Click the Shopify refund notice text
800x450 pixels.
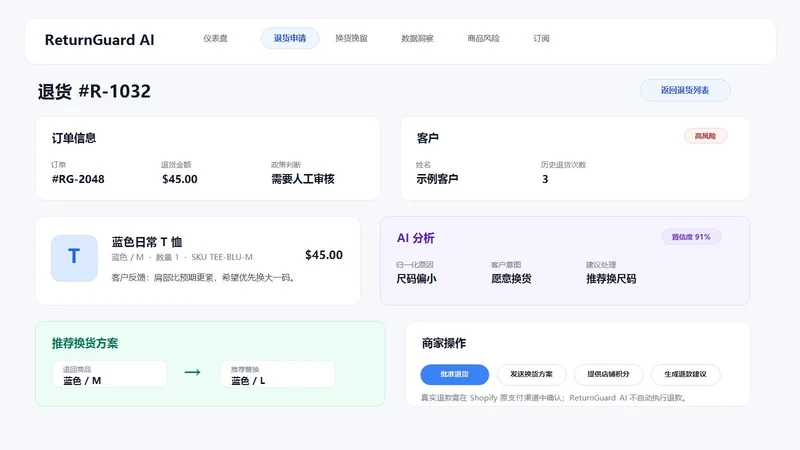point(554,398)
